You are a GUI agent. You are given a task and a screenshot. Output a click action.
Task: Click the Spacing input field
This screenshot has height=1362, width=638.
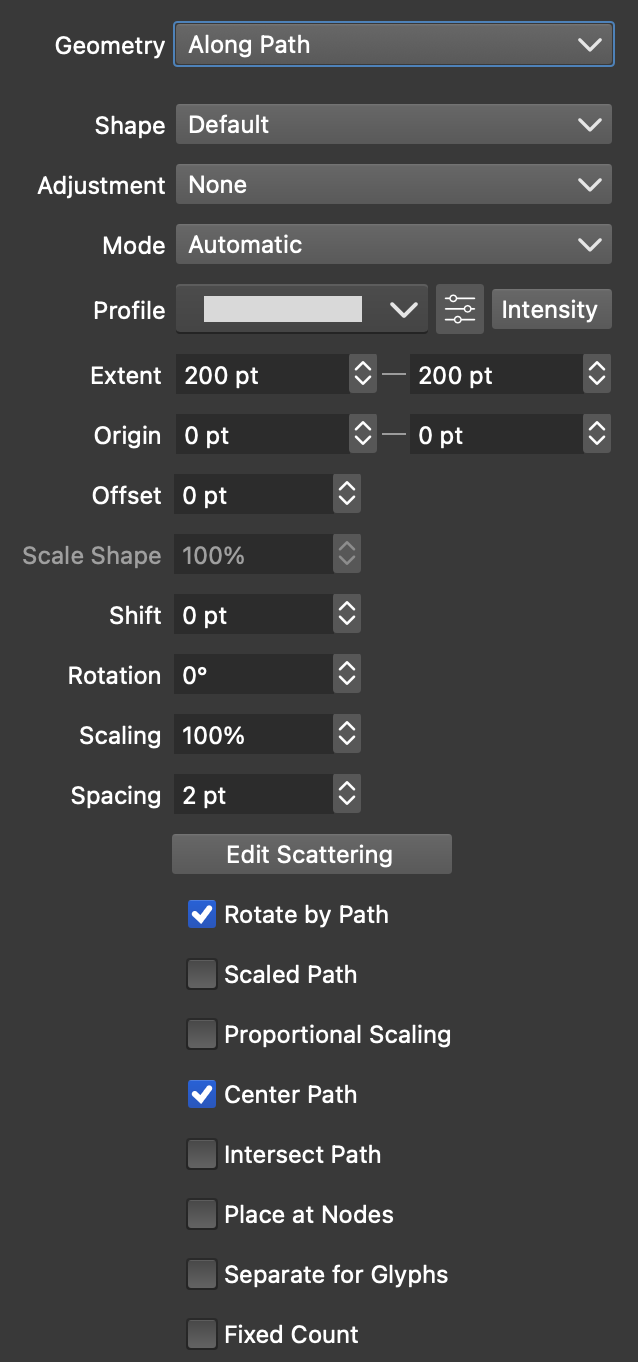click(253, 795)
